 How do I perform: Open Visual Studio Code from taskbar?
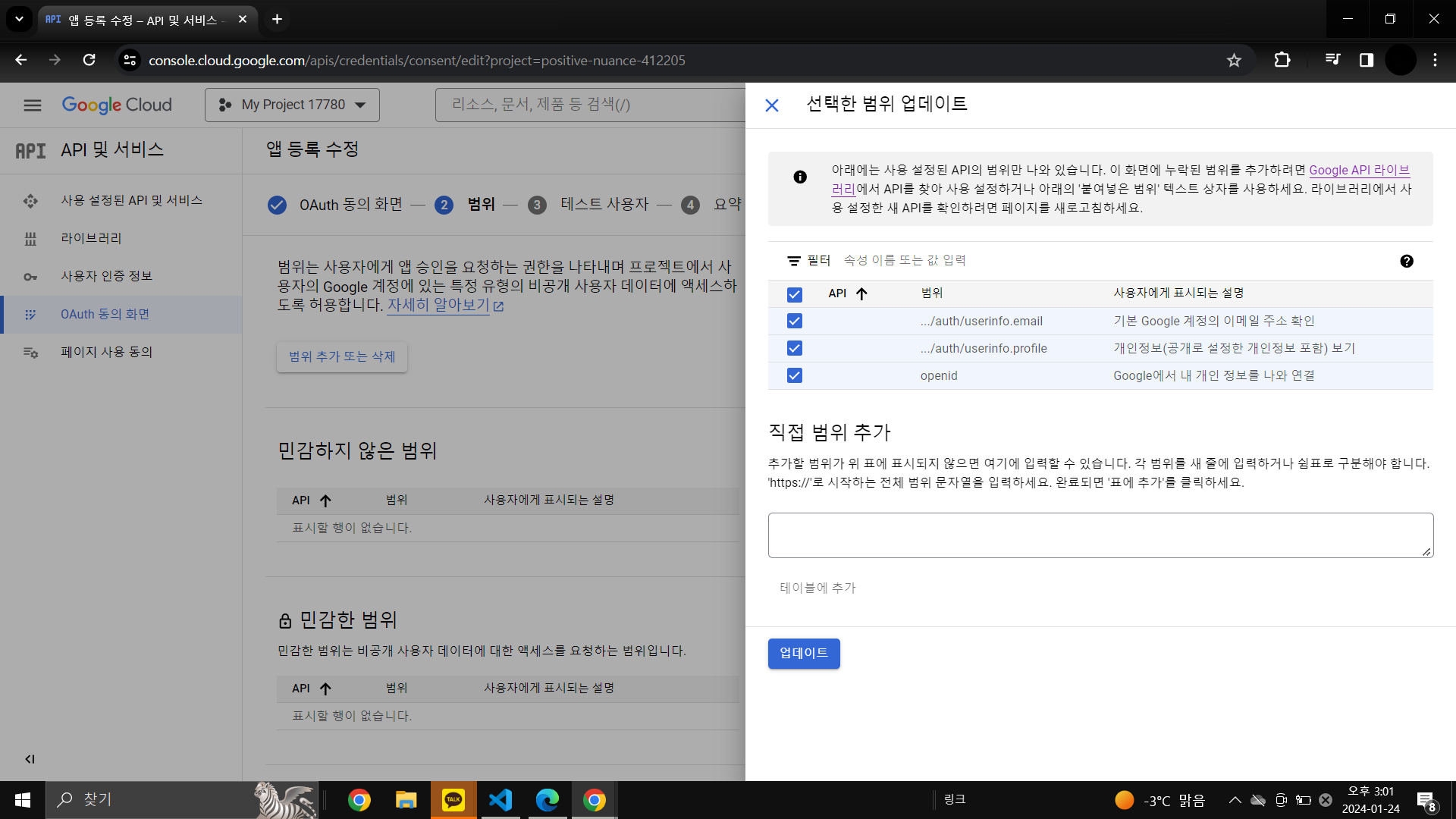[x=500, y=800]
